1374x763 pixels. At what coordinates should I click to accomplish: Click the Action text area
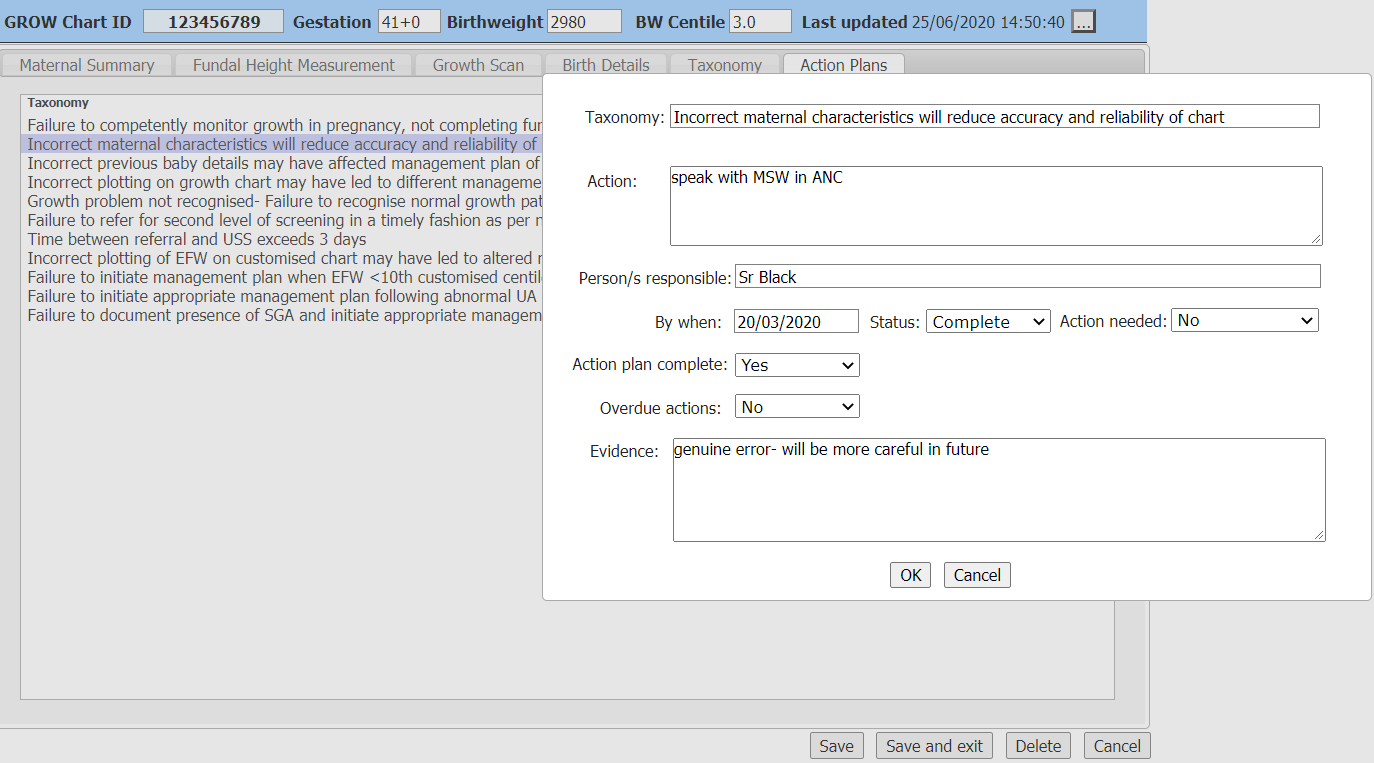995,206
